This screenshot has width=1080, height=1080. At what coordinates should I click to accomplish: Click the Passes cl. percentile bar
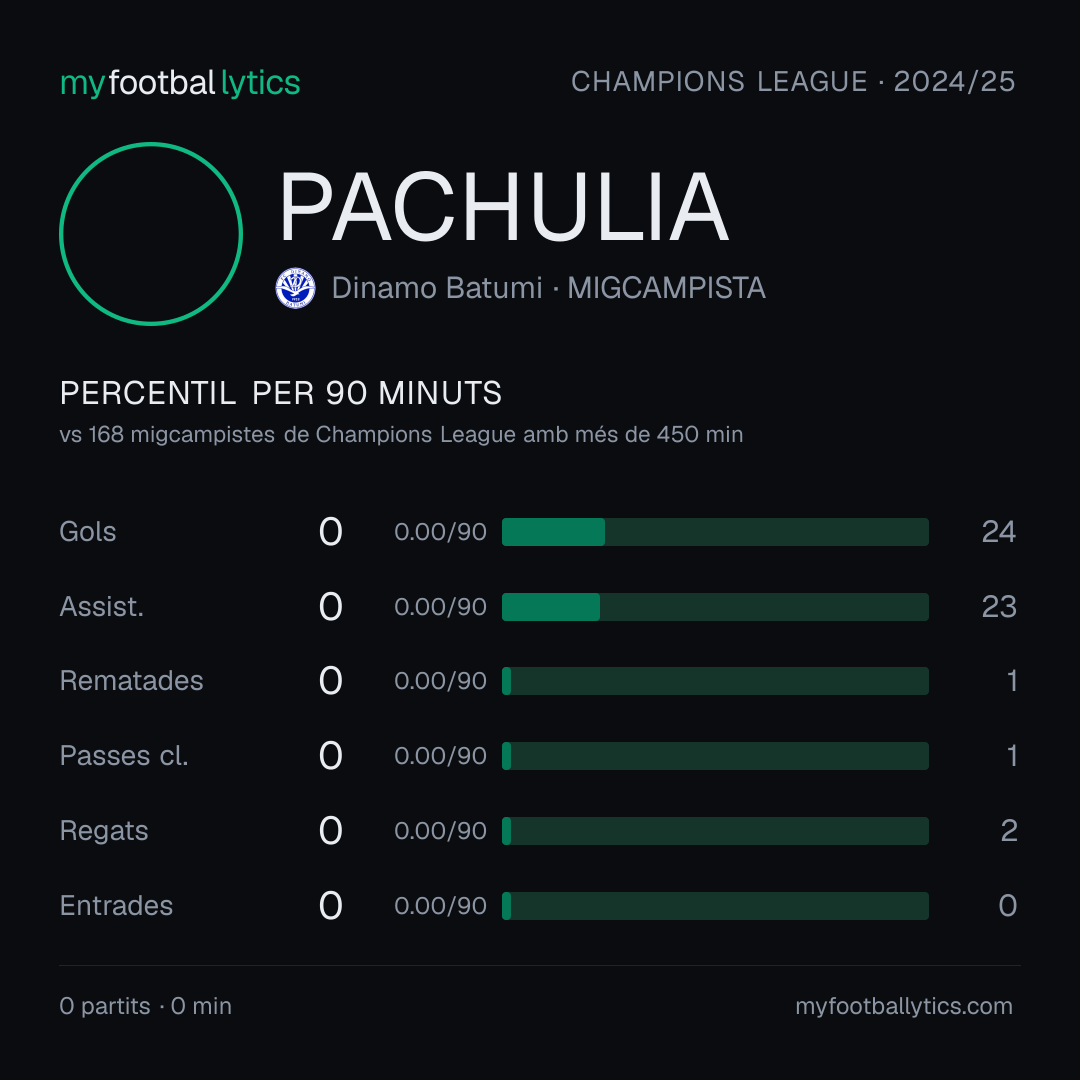(715, 756)
